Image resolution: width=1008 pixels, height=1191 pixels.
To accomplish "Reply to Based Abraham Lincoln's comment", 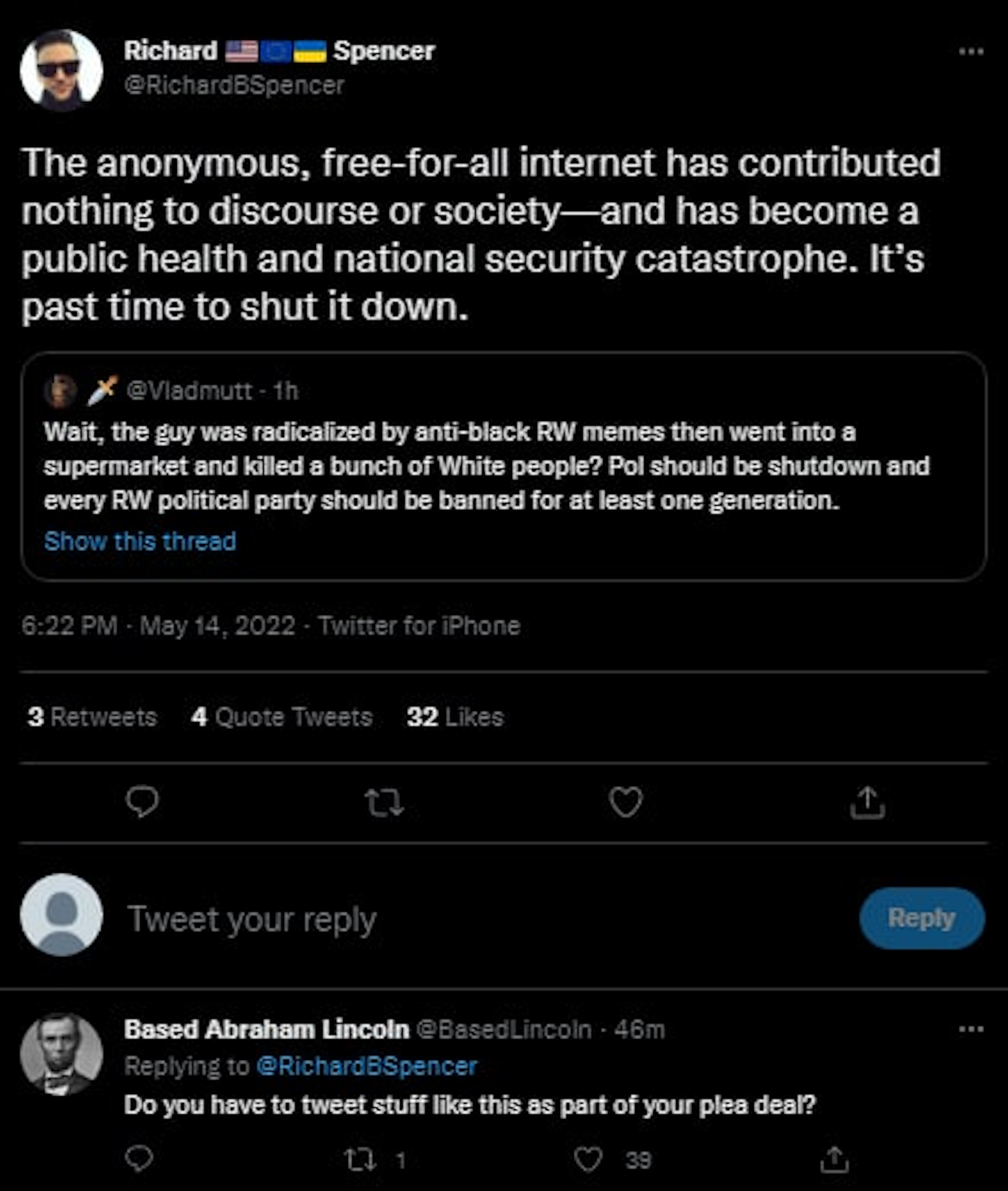I will 139,1159.
